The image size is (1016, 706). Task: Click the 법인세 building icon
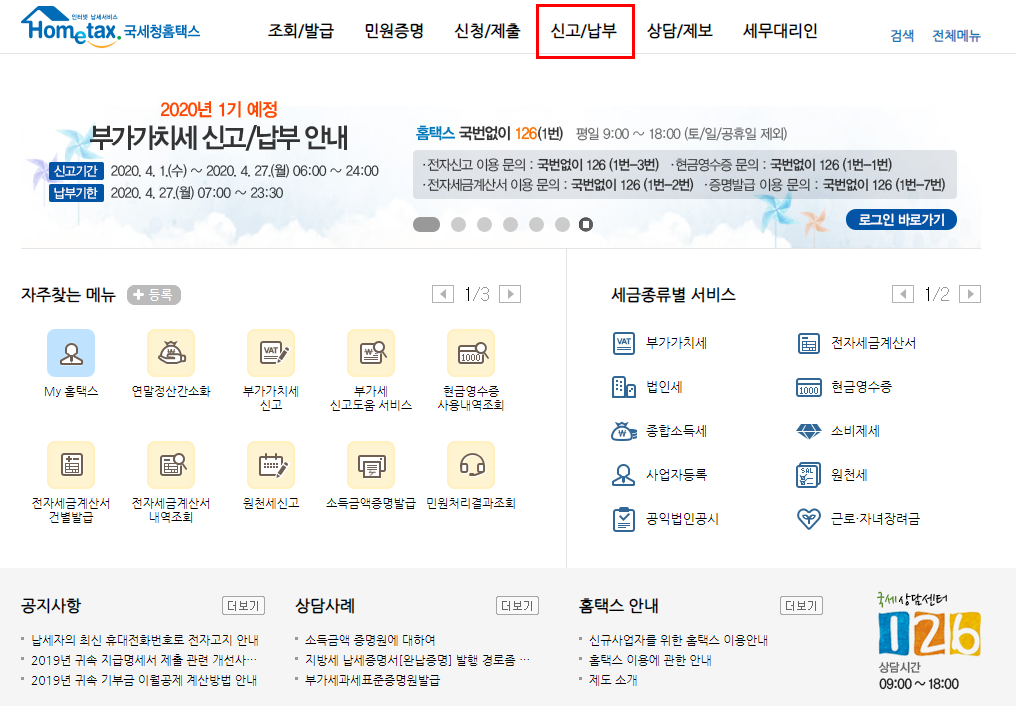tap(623, 387)
